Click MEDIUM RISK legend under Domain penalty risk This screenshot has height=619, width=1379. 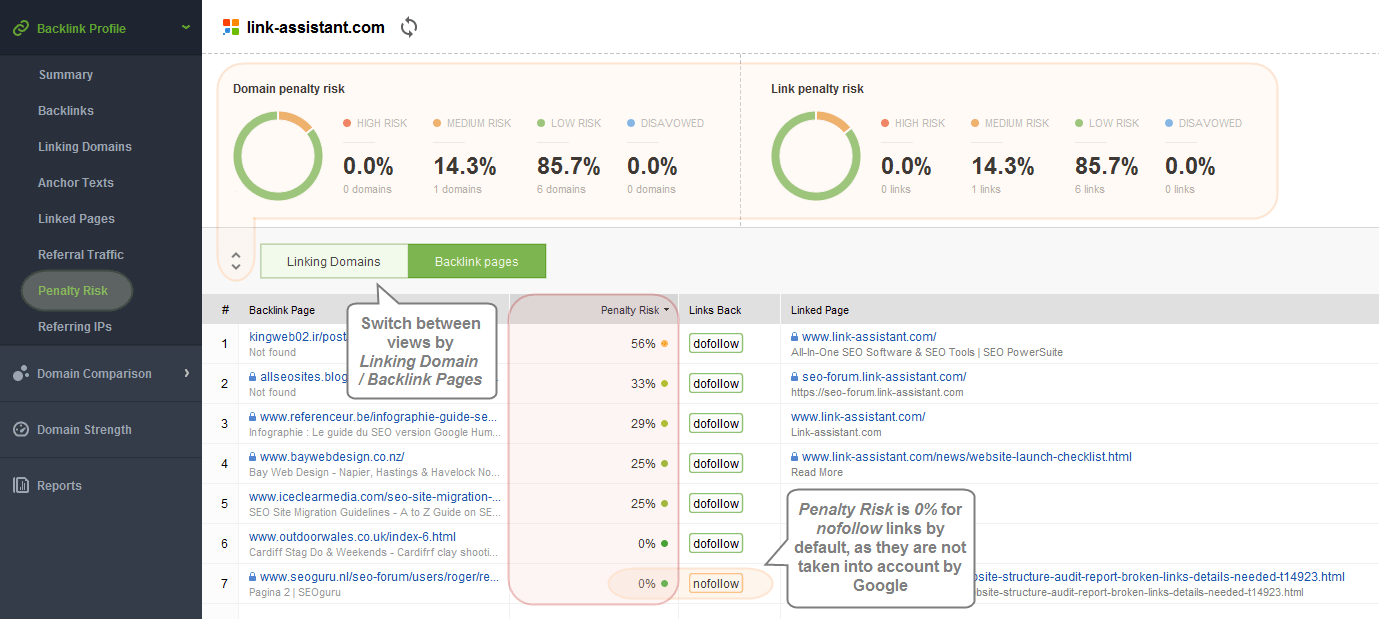tap(472, 124)
